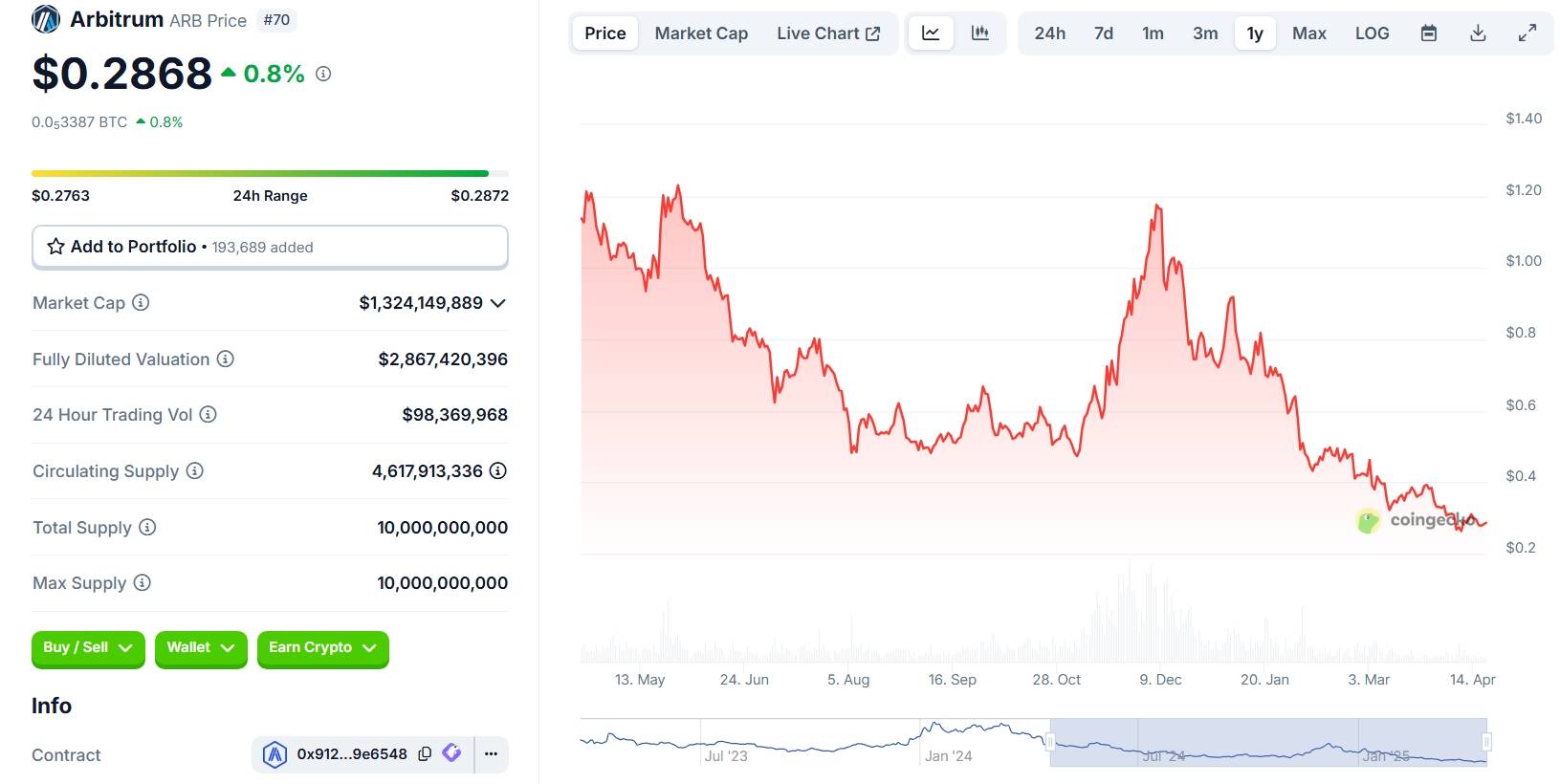
Task: Select the Max time range
Action: coord(1308,33)
